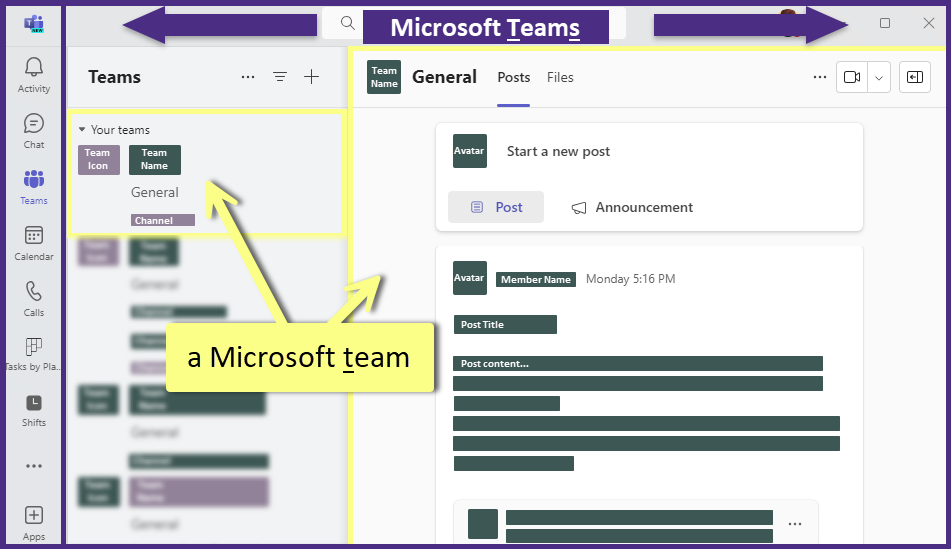Image resolution: width=951 pixels, height=549 pixels.
Task: Click Start a new post field
Action: tap(558, 152)
